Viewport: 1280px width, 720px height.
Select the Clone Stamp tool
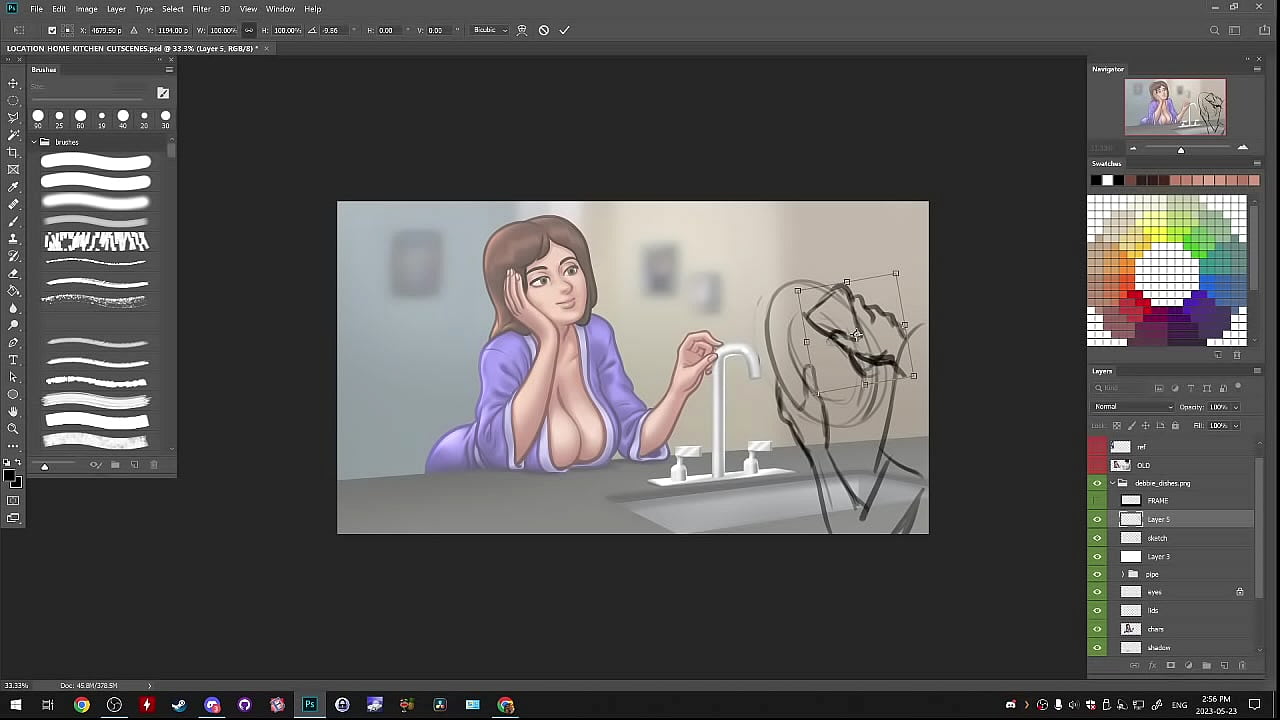[x=13, y=239]
